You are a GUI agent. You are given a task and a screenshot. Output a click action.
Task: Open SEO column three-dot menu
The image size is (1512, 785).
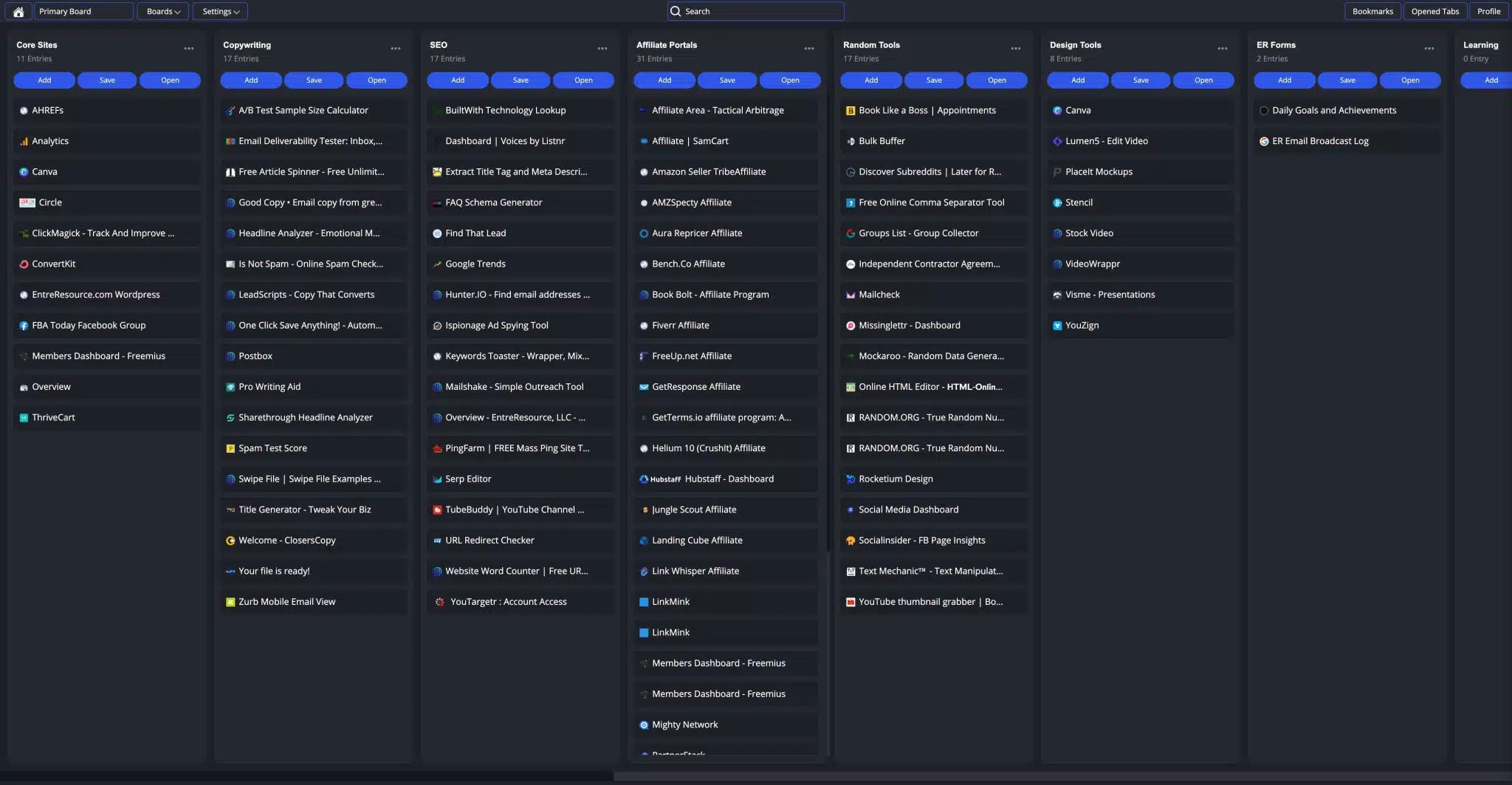point(602,48)
